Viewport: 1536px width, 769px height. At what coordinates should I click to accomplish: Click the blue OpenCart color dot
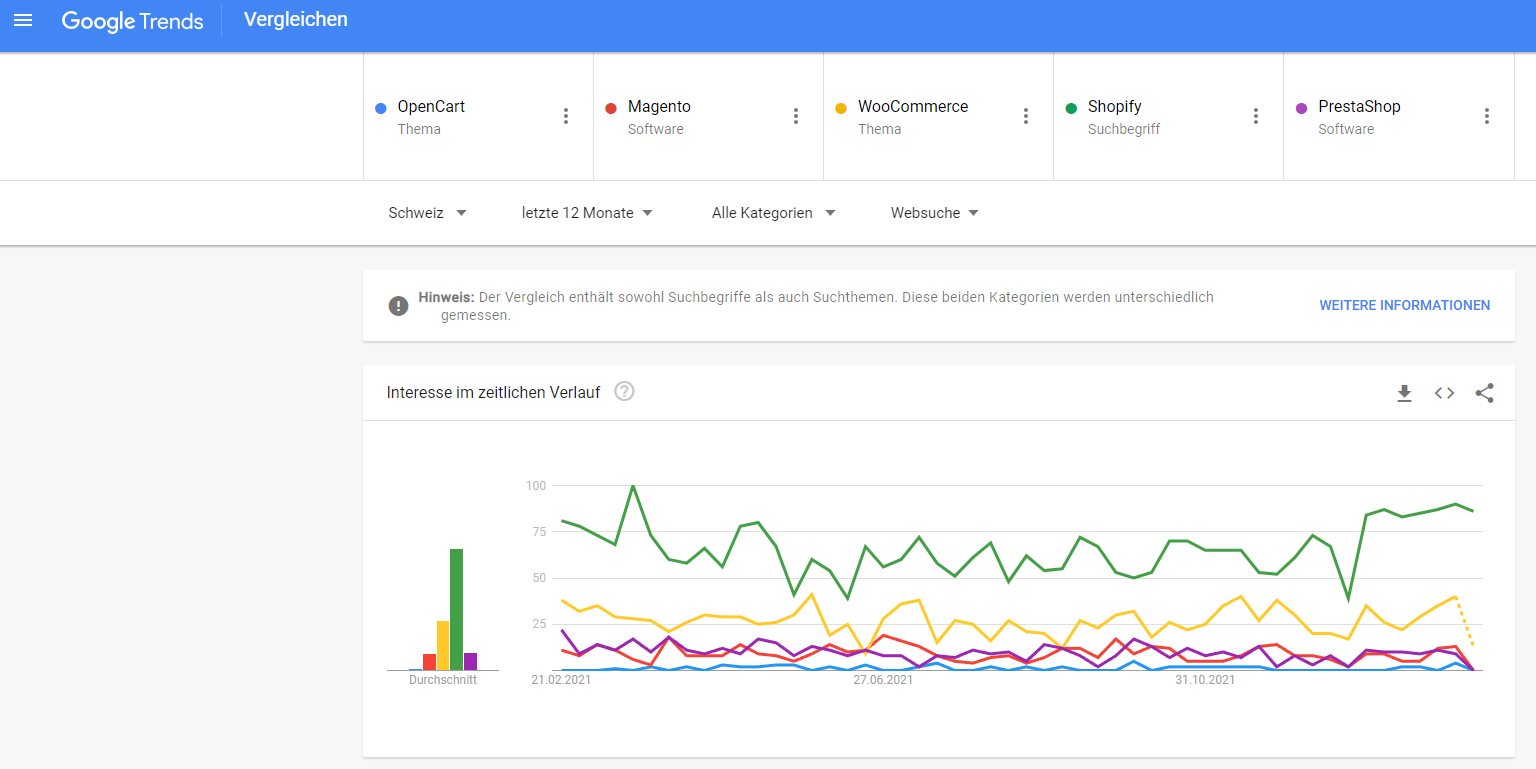[381, 108]
